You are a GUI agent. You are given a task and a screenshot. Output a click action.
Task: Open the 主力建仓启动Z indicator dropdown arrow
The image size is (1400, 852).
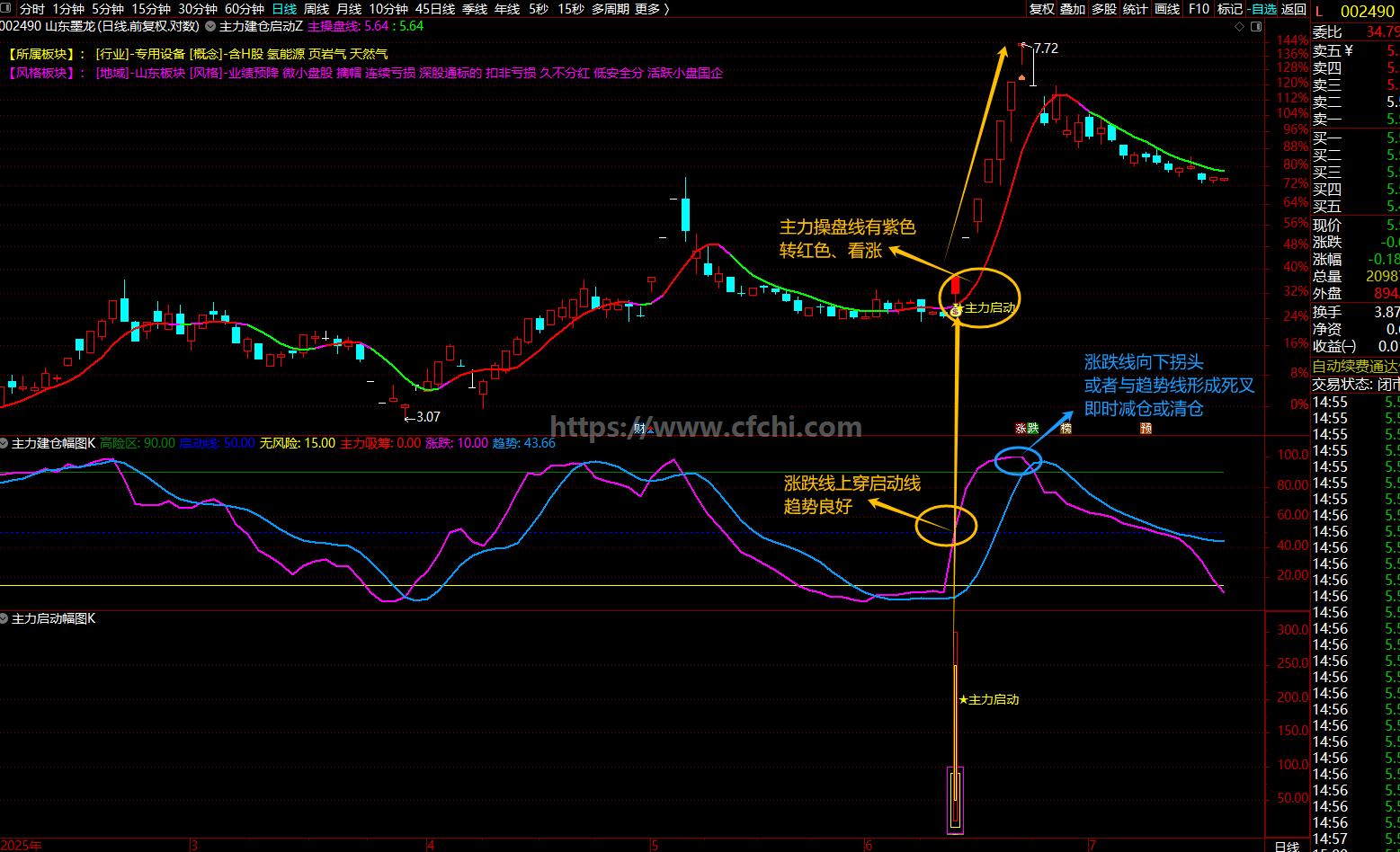point(210,27)
